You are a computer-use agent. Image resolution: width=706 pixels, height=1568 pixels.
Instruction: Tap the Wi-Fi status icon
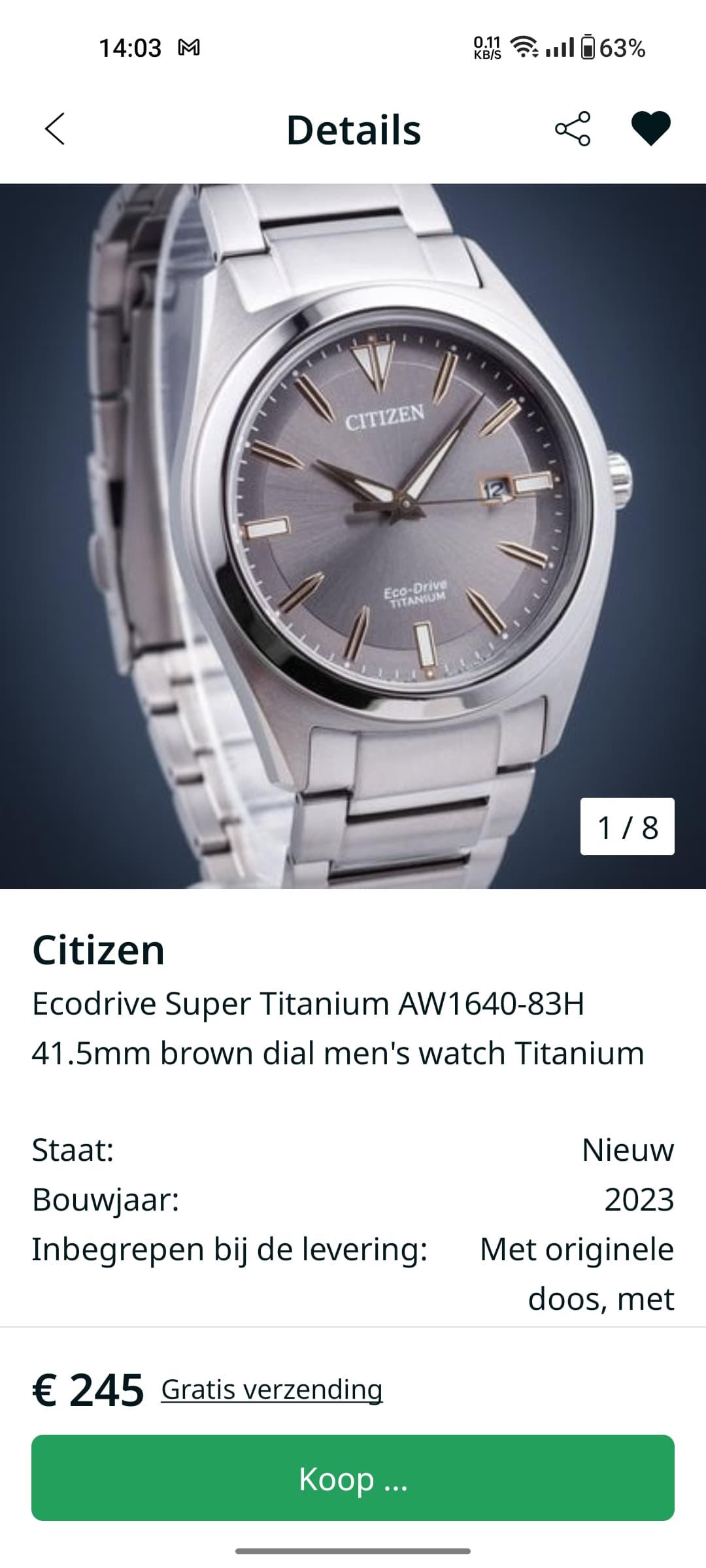point(525,47)
